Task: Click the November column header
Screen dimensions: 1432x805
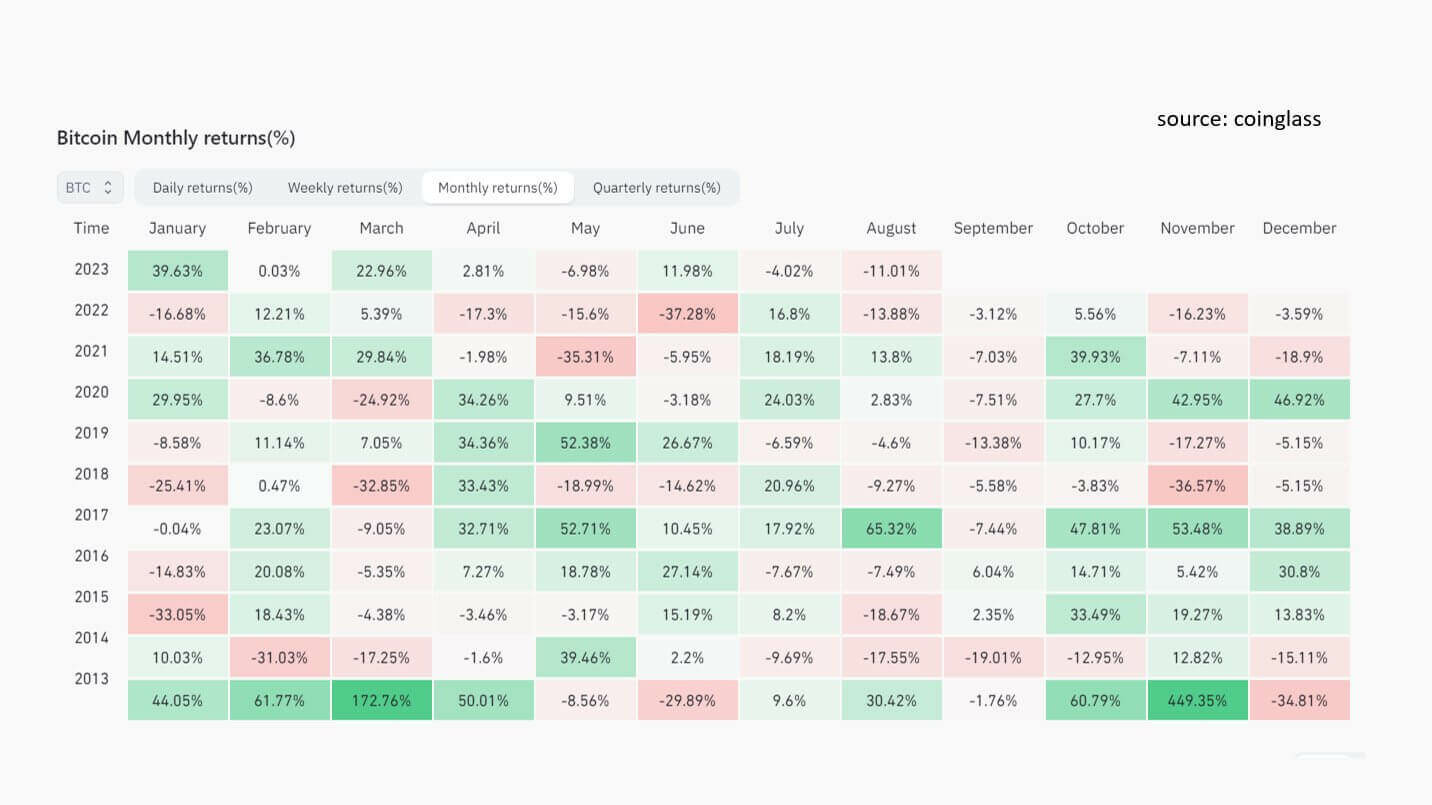Action: click(1197, 228)
